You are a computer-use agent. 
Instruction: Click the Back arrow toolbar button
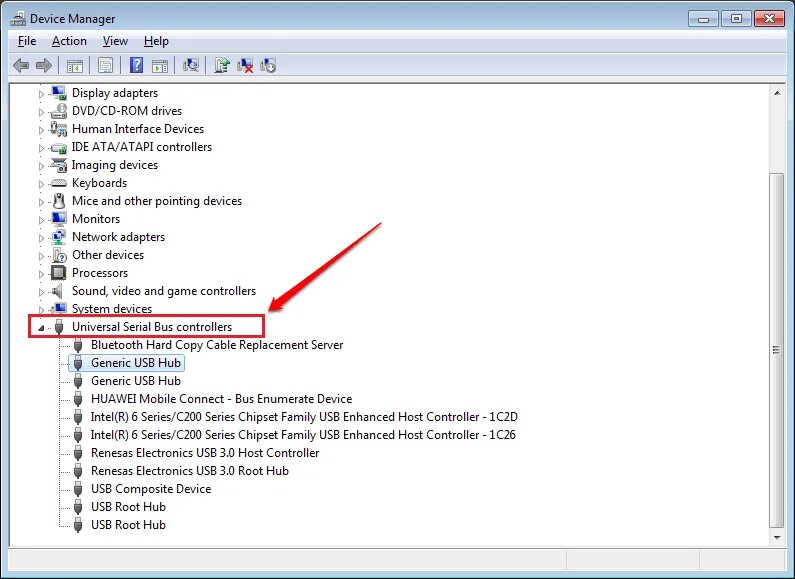tap(21, 65)
